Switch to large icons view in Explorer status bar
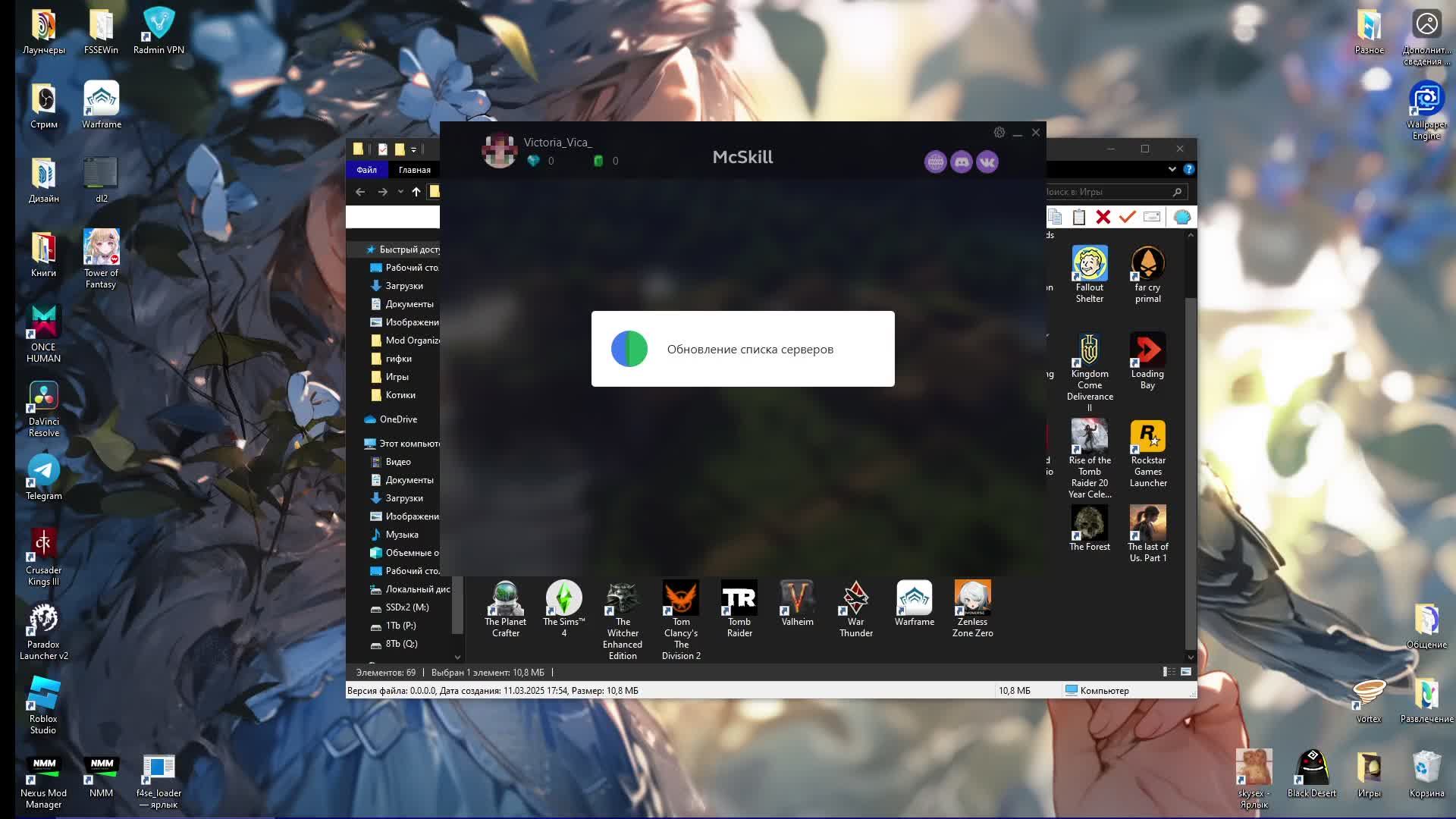This screenshot has width=1456, height=819. coord(1185,672)
